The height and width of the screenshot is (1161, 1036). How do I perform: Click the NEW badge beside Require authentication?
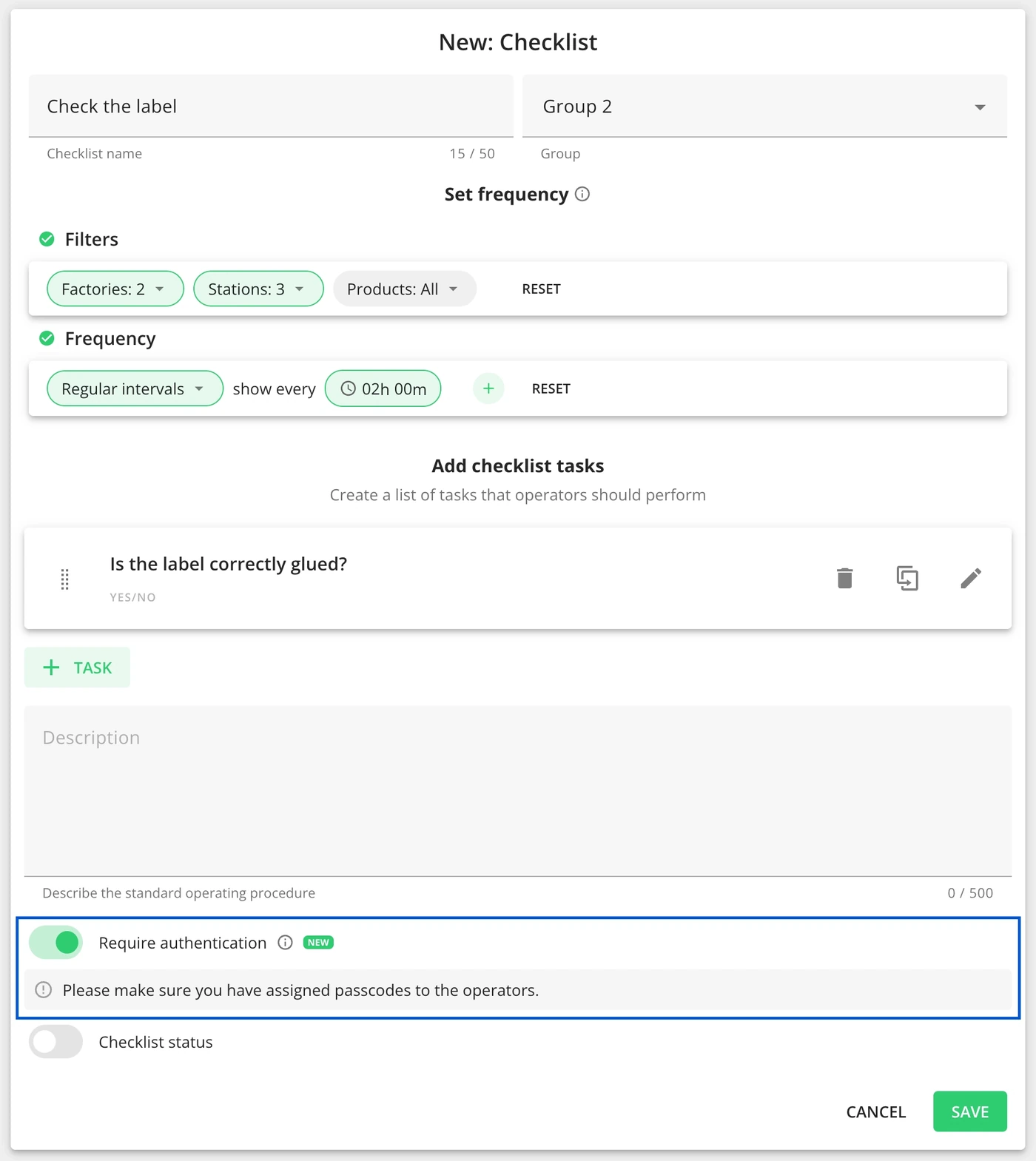click(x=318, y=942)
